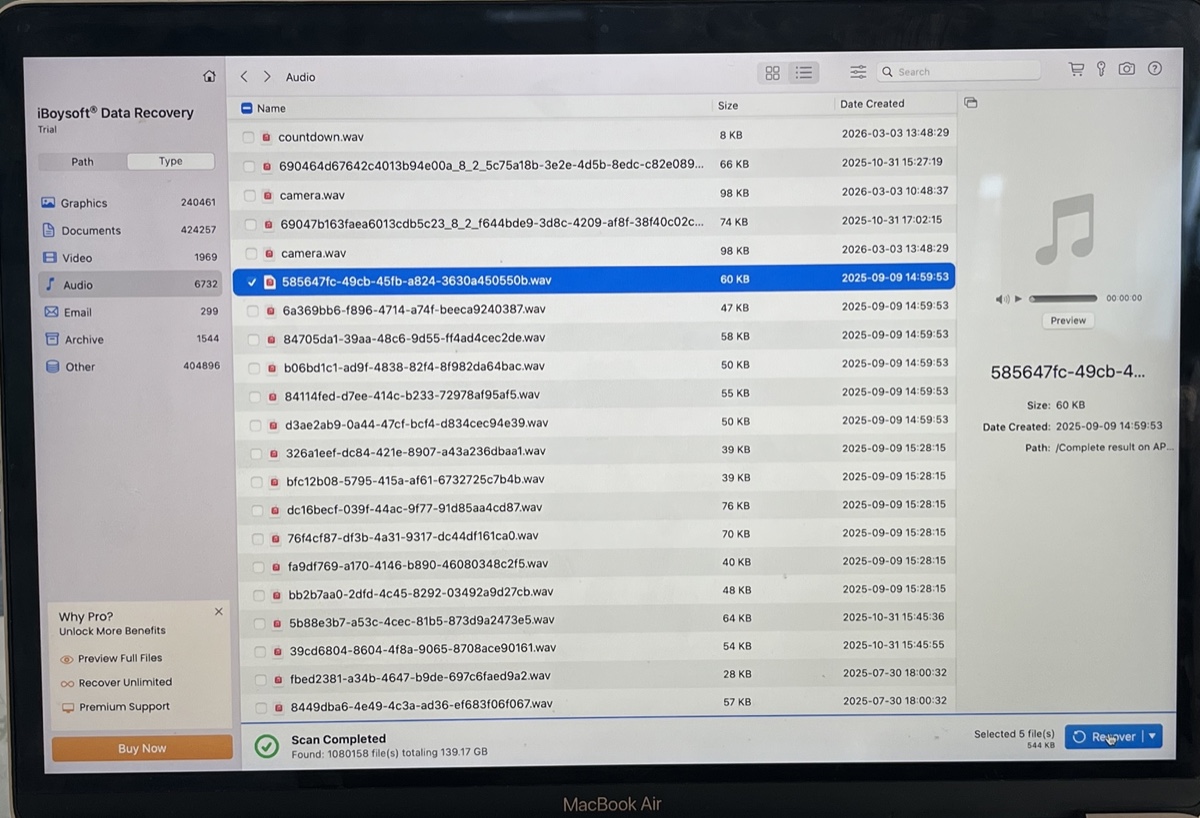
Task: Open the Recover button dropdown arrow
Action: 1152,737
